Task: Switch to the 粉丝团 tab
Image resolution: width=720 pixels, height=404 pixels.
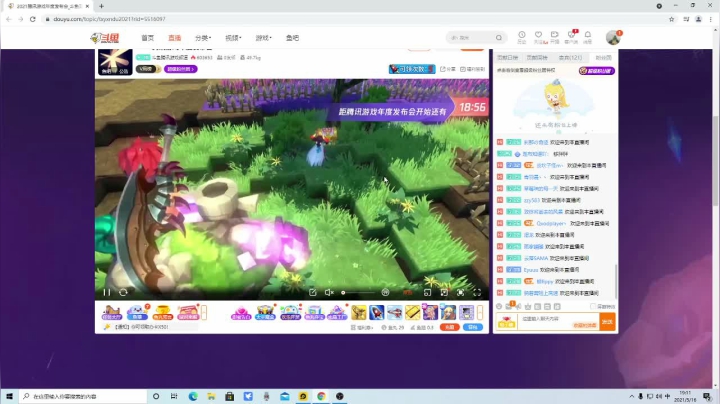Action: pos(603,57)
